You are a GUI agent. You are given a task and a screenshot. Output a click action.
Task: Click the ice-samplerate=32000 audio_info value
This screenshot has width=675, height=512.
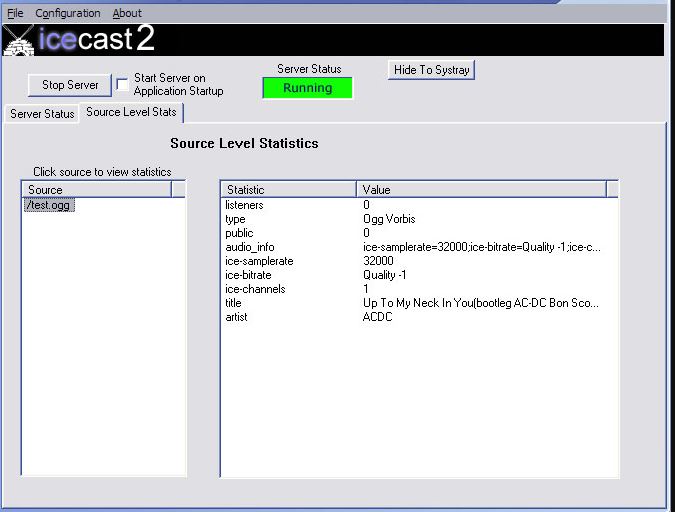(482, 247)
